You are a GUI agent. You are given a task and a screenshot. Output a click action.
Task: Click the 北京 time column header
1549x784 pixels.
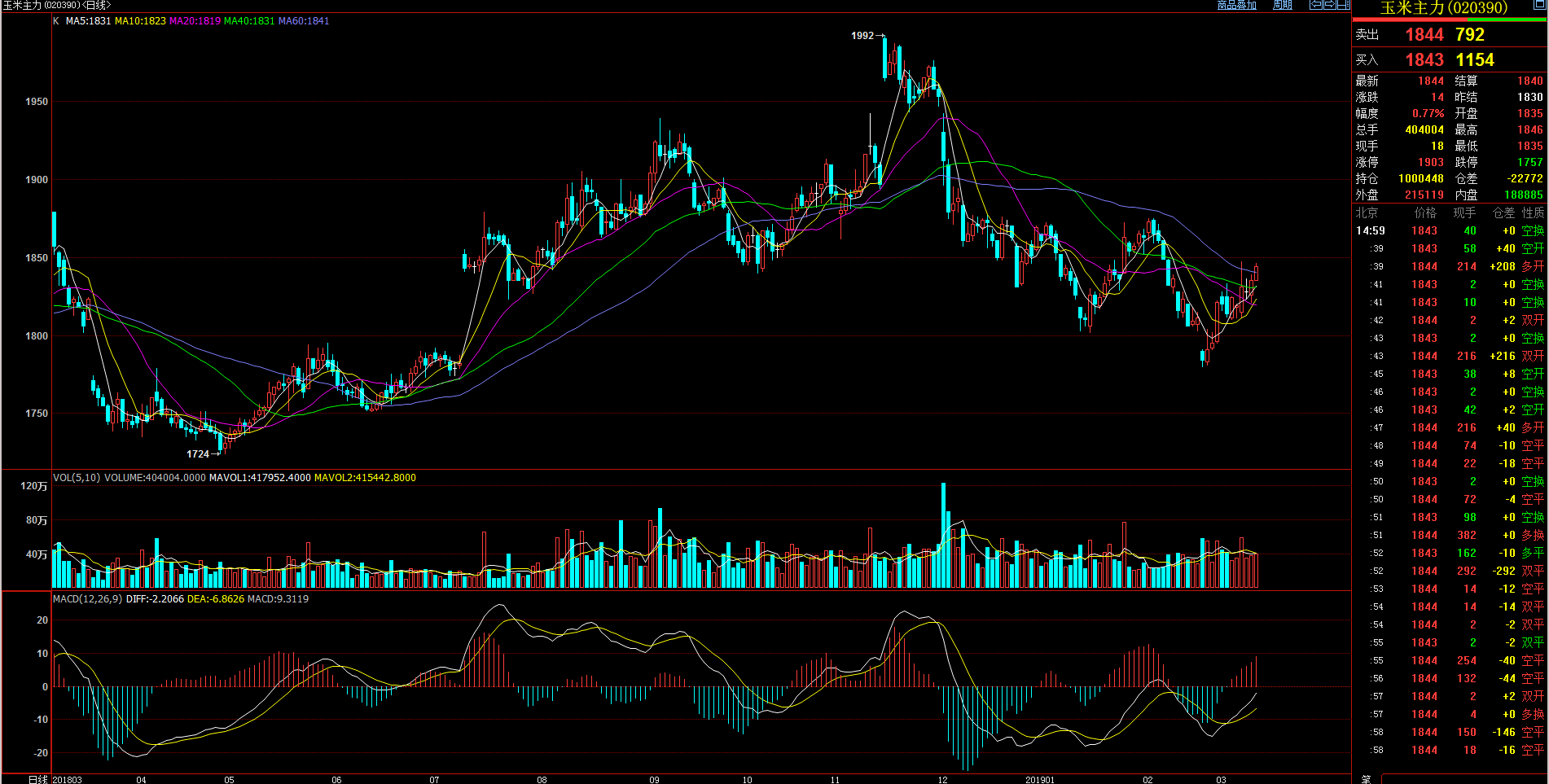(x=1367, y=212)
